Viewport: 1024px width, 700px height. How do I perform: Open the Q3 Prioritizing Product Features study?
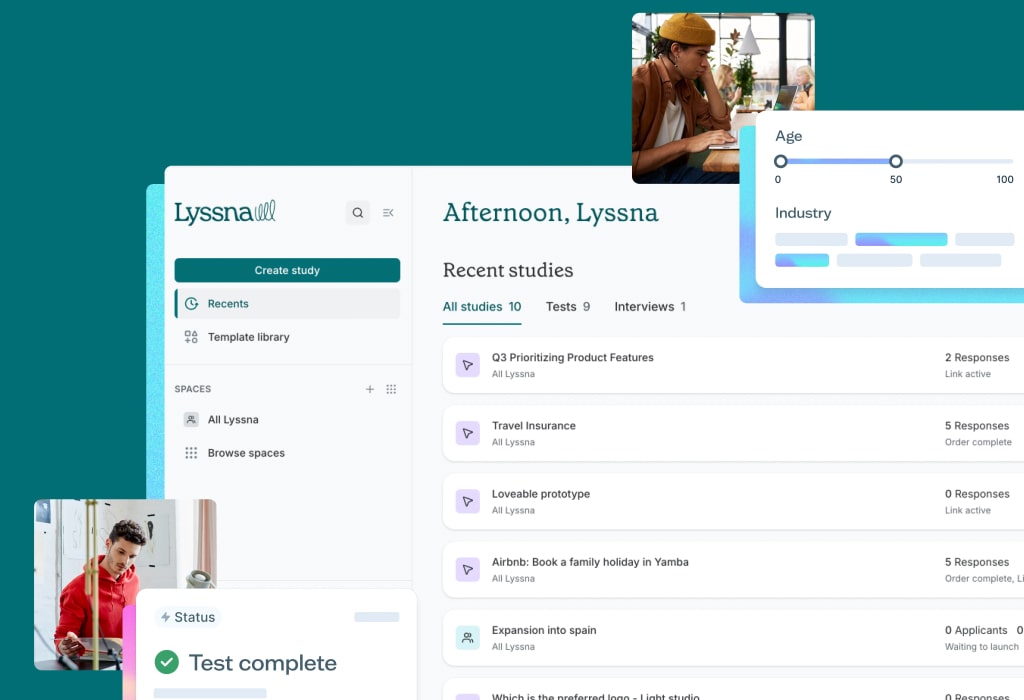(733, 365)
